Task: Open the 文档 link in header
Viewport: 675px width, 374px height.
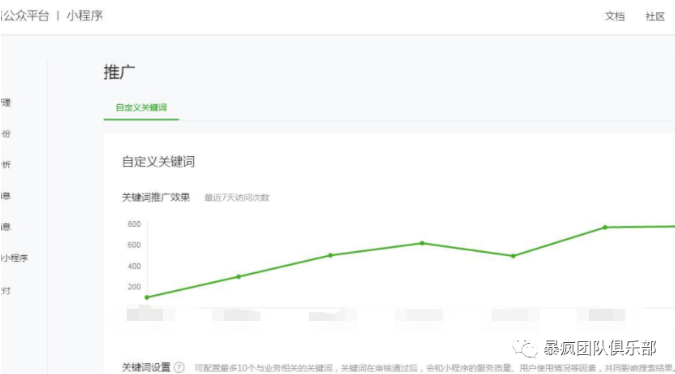Action: [614, 16]
